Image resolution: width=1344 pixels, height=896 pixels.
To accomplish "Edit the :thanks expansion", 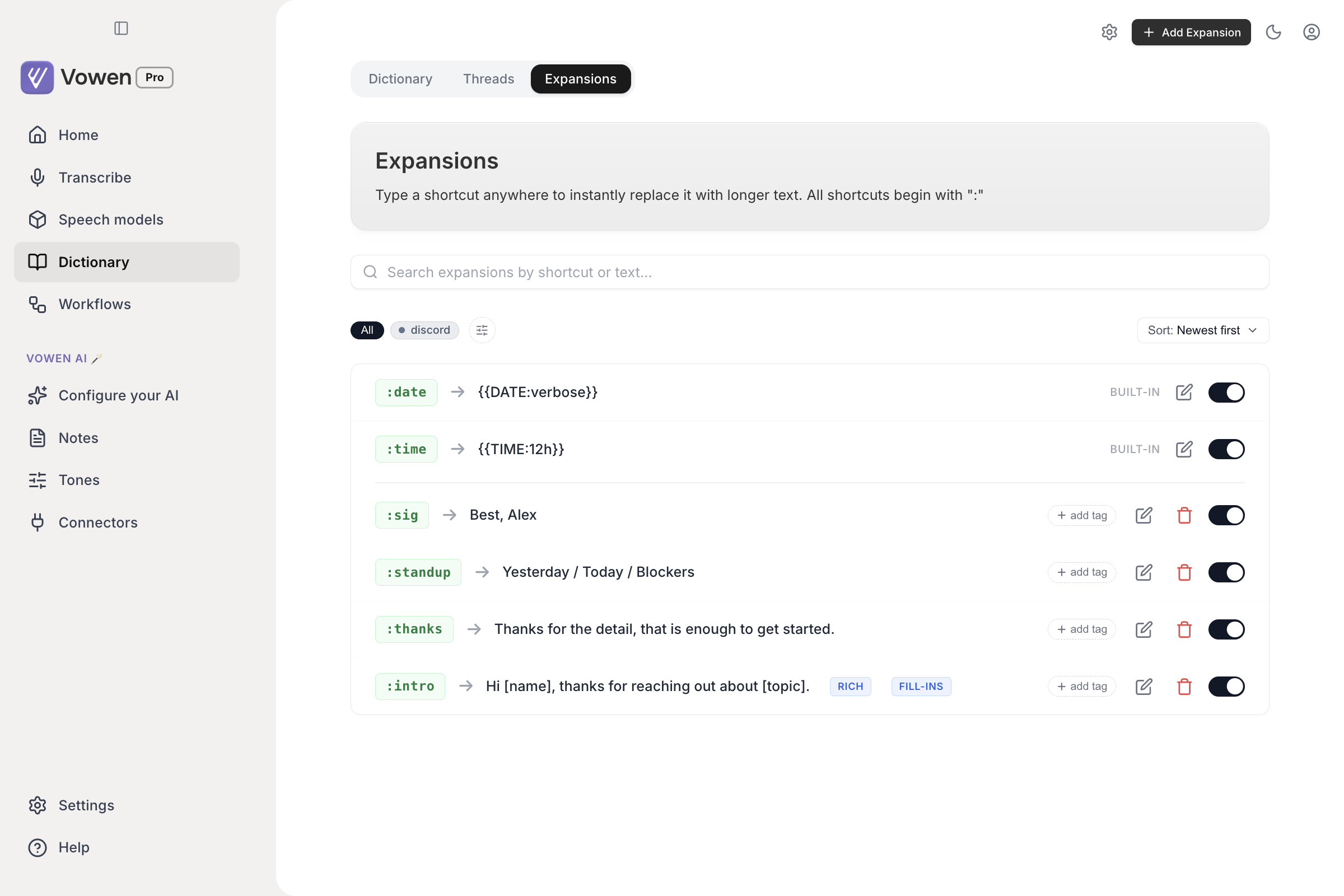I will [x=1144, y=629].
